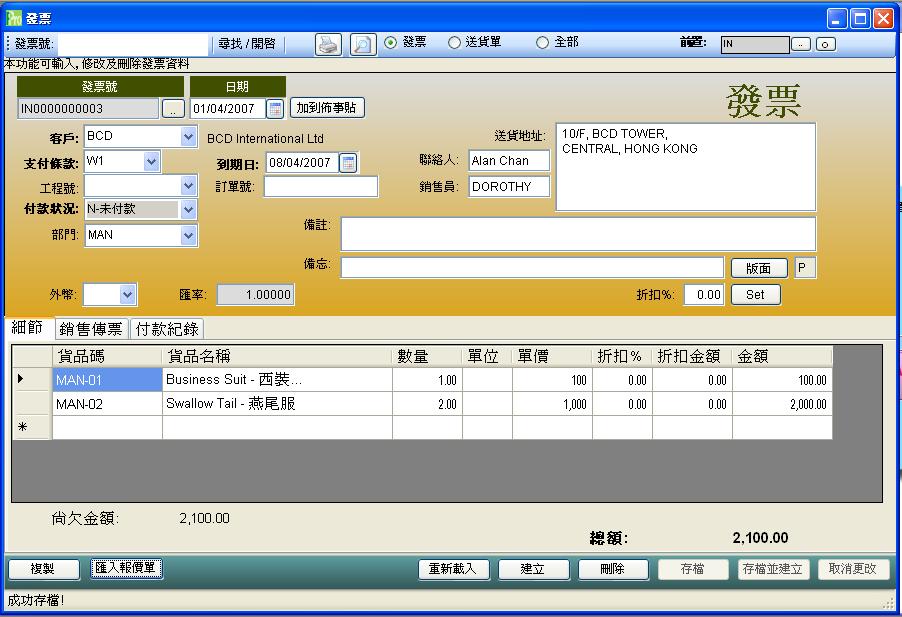
Task: Select the 發票 radio option
Action: click(390, 43)
